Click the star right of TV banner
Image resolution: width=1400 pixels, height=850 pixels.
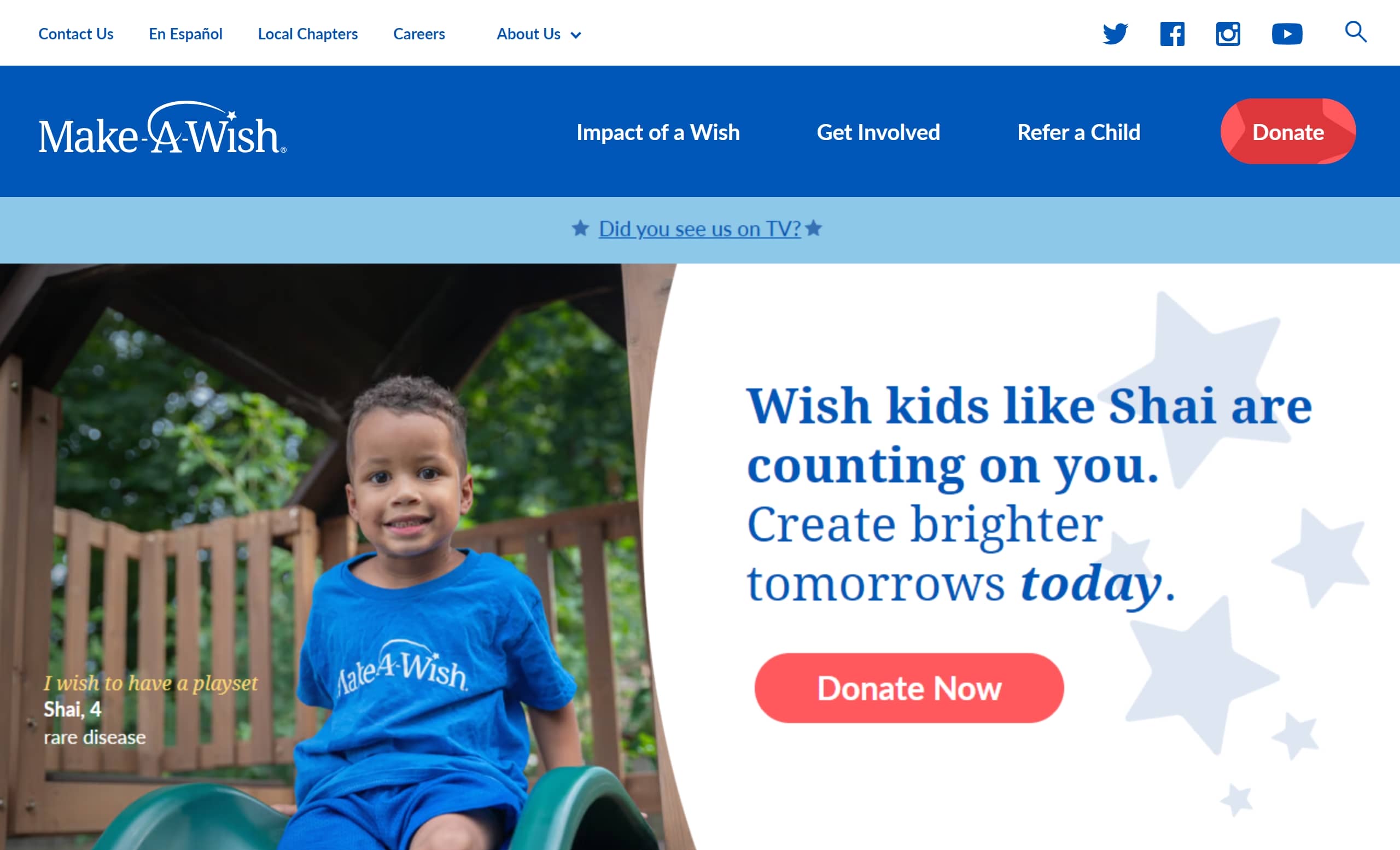pos(814,229)
